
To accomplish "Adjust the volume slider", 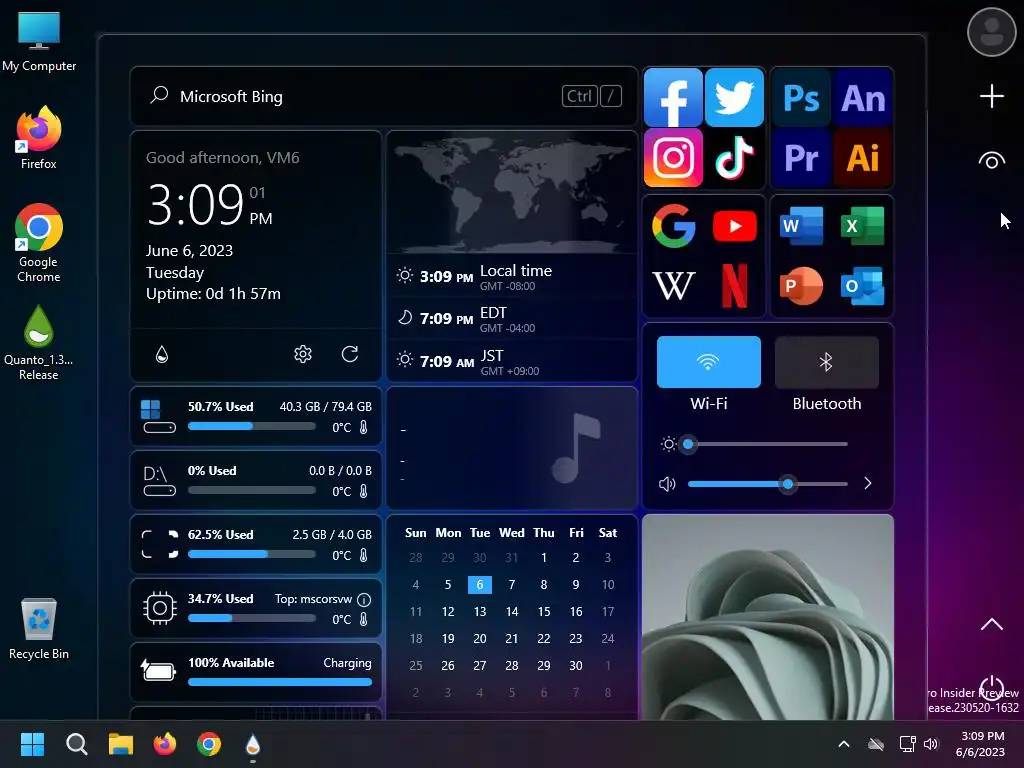I will (767, 484).
